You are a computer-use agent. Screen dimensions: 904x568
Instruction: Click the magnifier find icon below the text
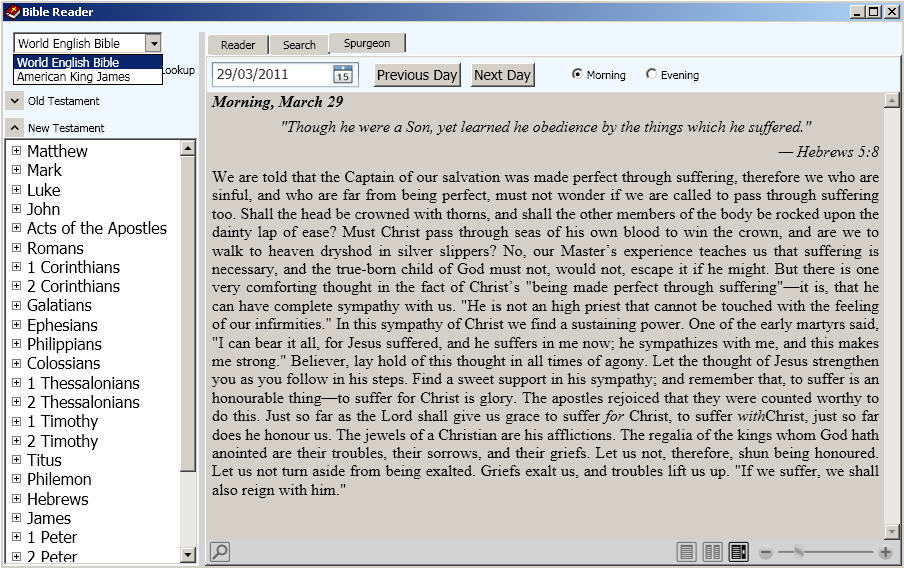(x=220, y=551)
